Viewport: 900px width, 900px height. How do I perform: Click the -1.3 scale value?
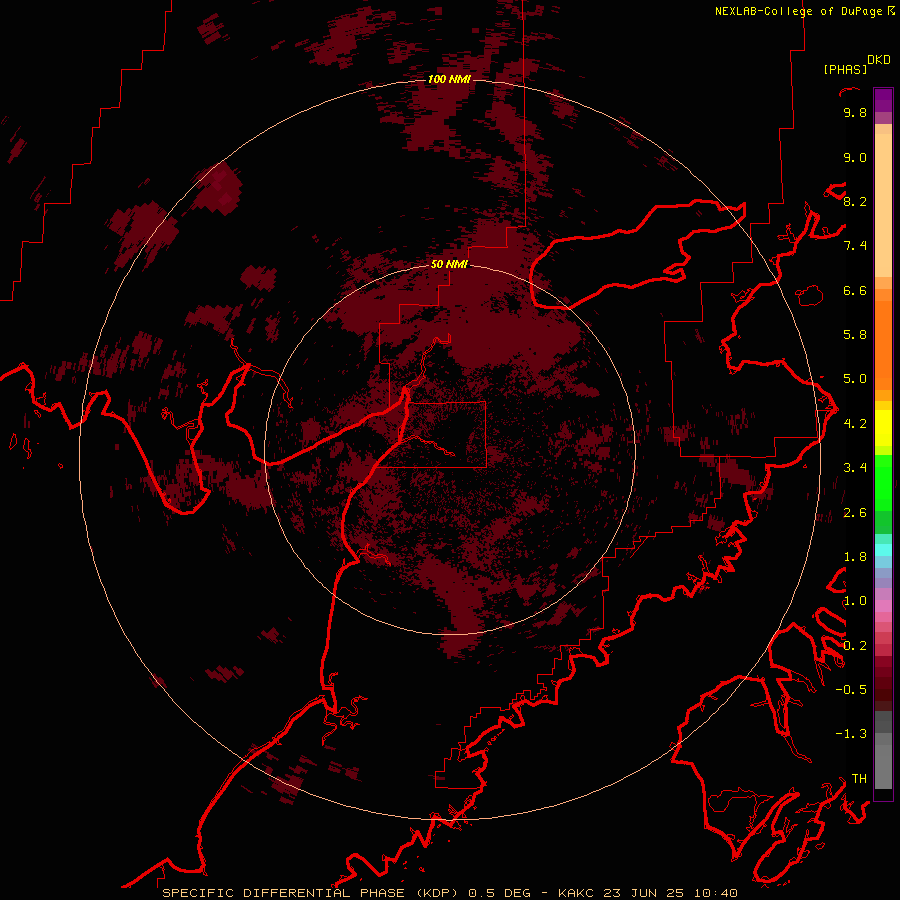[851, 734]
